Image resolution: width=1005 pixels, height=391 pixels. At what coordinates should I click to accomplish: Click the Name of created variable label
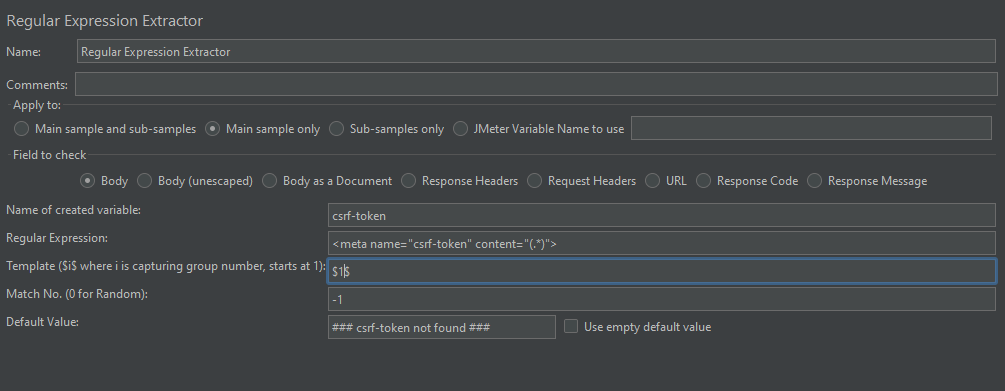tap(73, 210)
